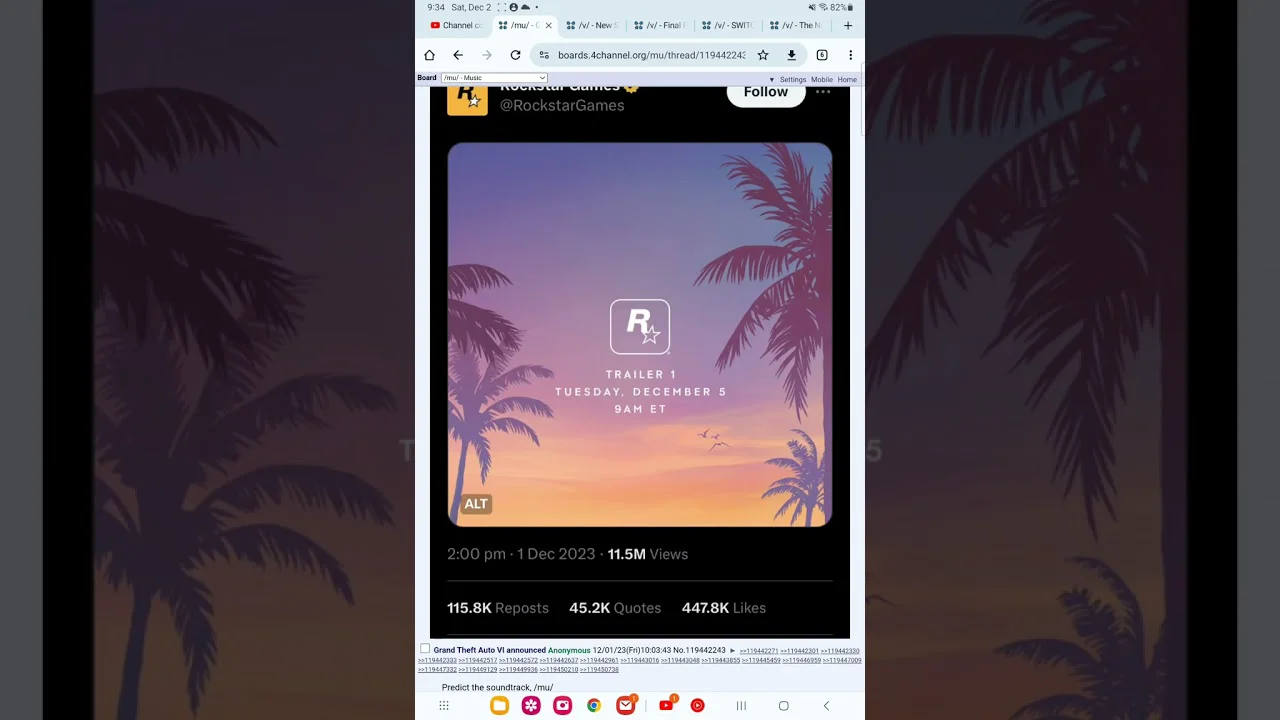1280x720 pixels.
Task: Open the My Files folder app
Action: click(499, 706)
